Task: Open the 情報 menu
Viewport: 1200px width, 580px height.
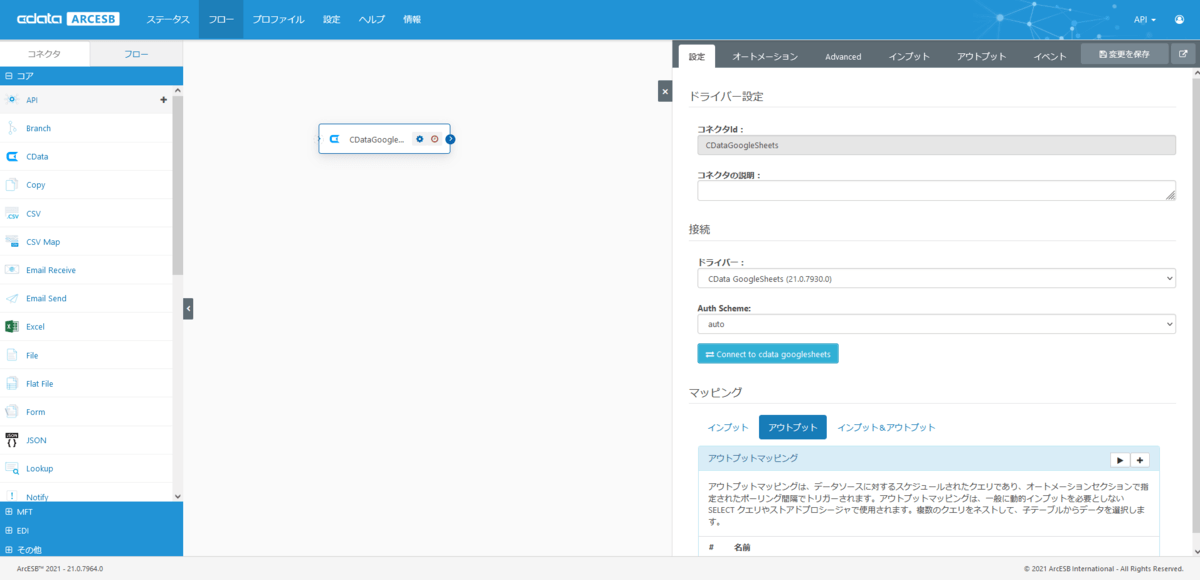Action: 412,19
